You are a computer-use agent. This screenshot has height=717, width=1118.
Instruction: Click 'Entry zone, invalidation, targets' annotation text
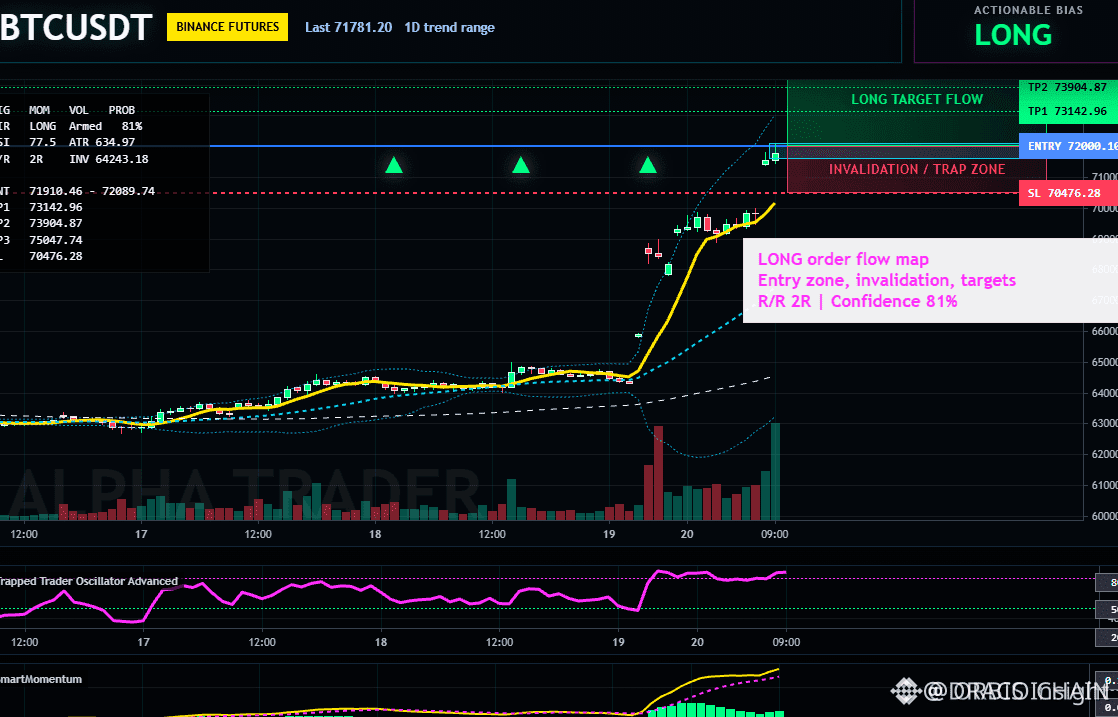(x=887, y=280)
